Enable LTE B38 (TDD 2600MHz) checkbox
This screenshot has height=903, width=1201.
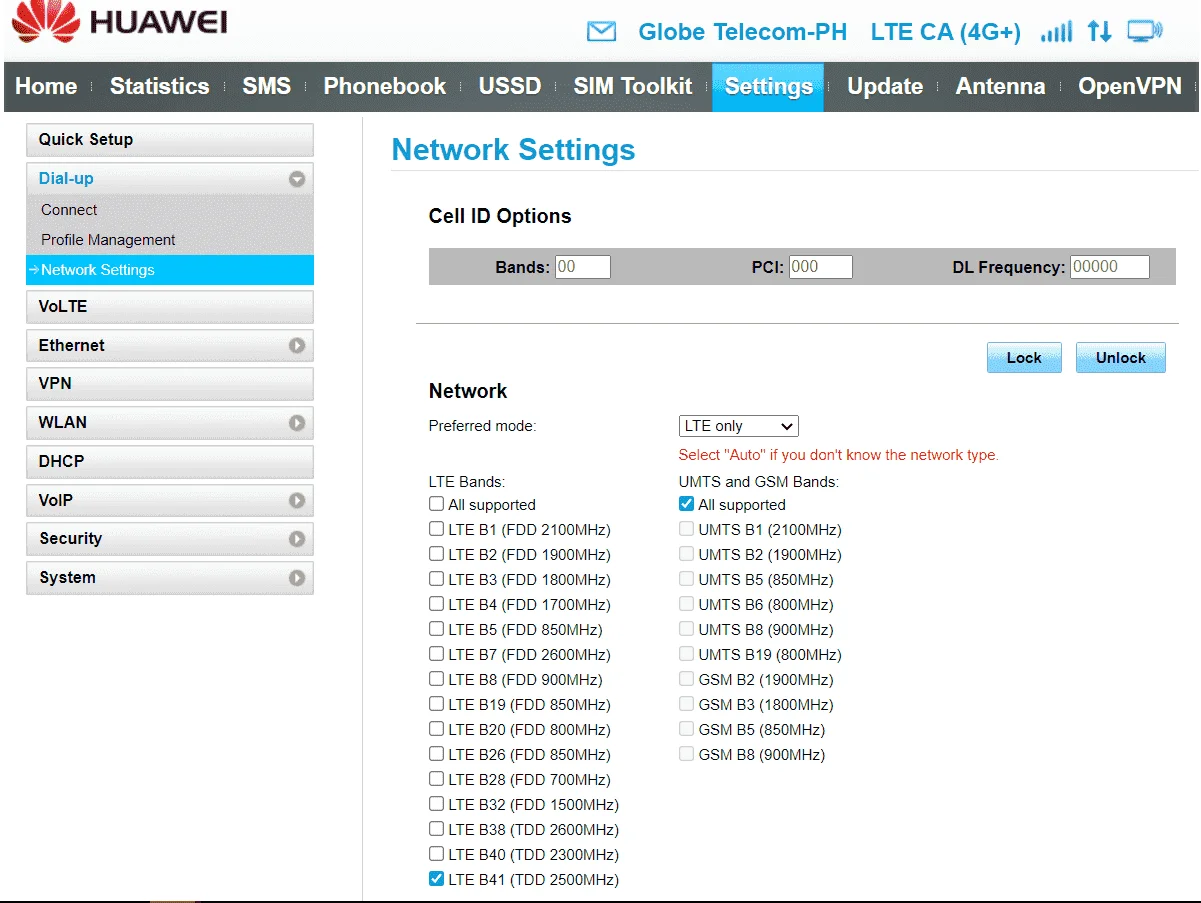(x=436, y=829)
